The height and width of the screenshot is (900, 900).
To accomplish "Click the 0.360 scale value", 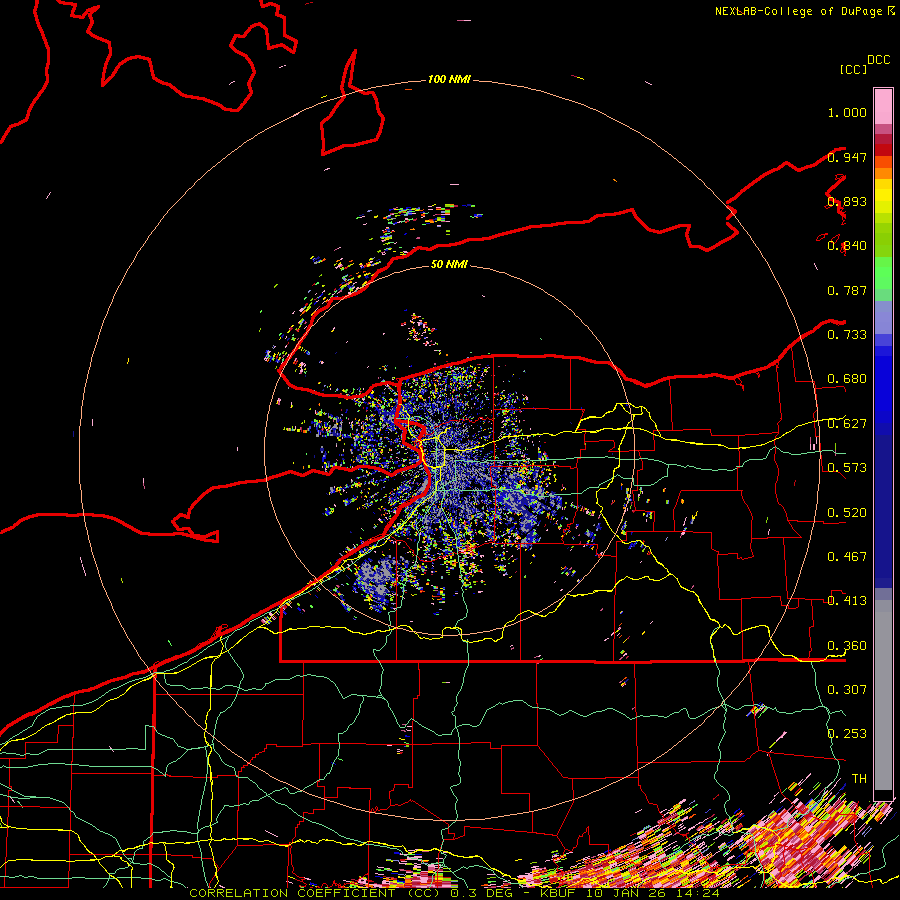I will [847, 646].
